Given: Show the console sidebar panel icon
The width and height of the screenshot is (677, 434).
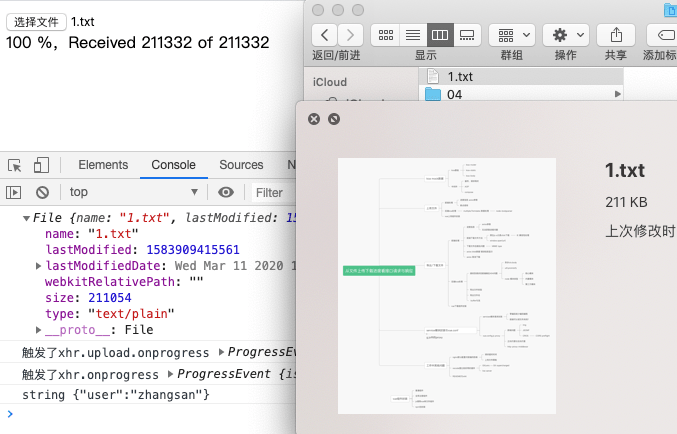Looking at the screenshot, I should point(13,193).
